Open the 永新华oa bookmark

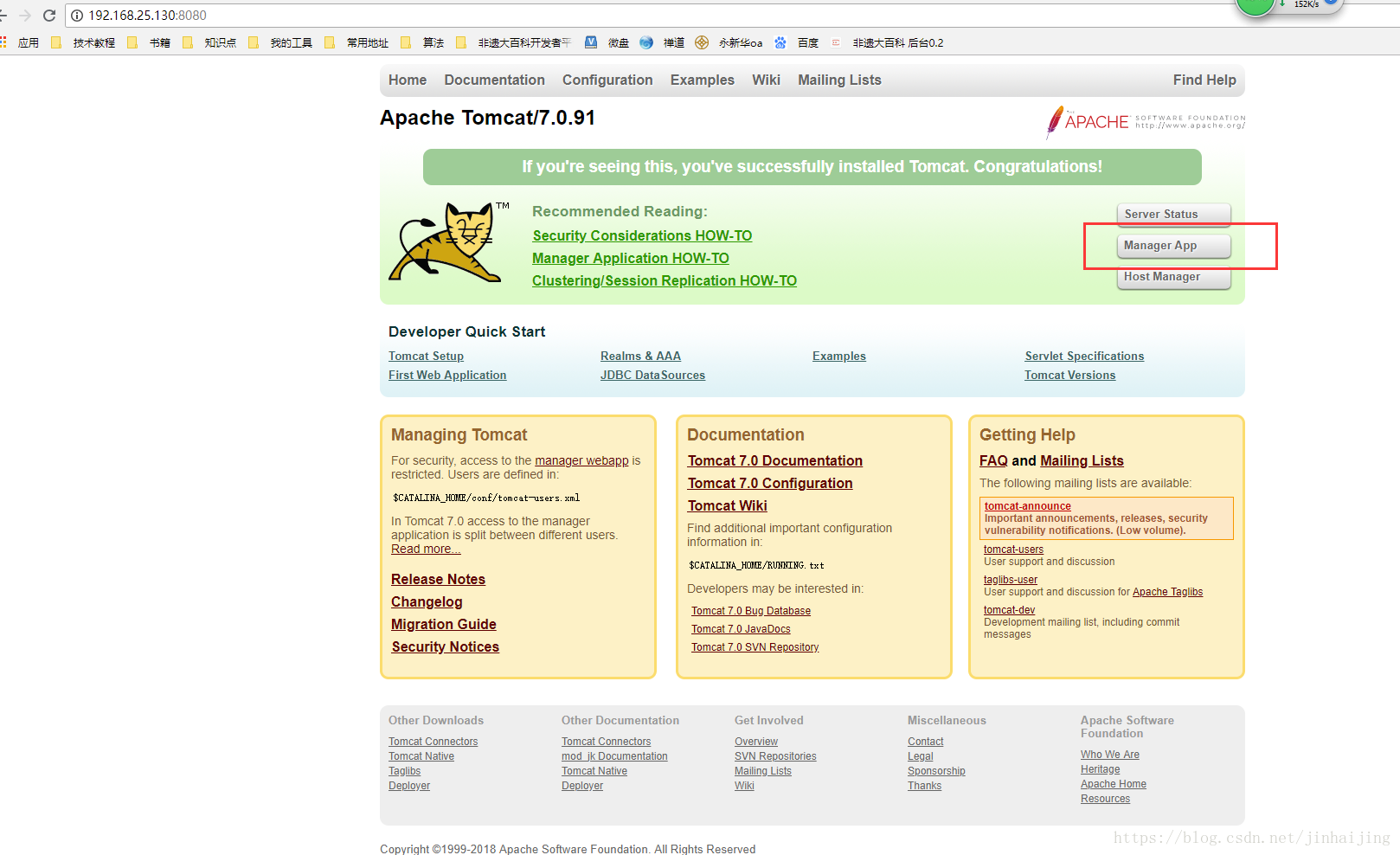coord(729,42)
